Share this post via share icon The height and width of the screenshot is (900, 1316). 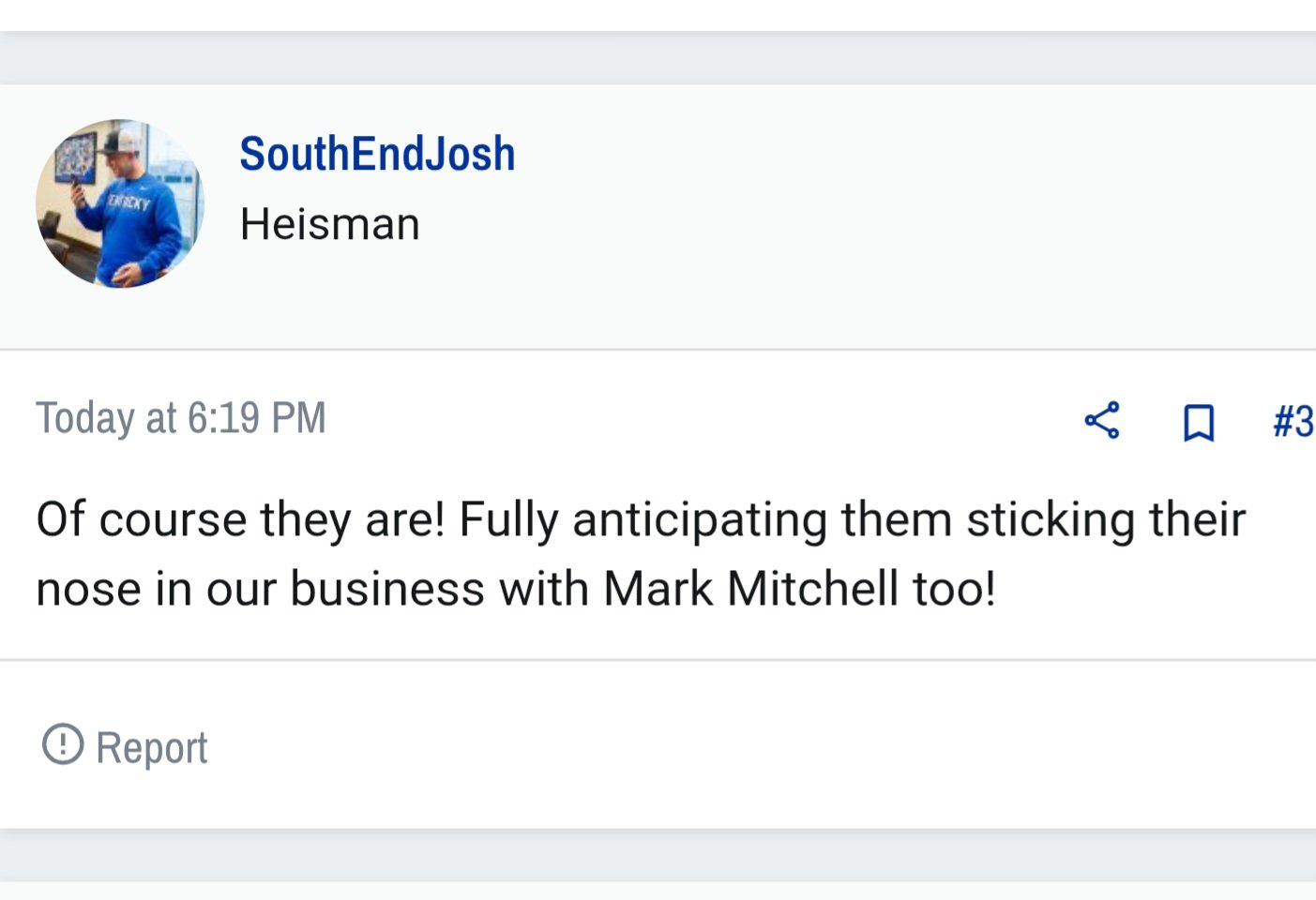1102,420
